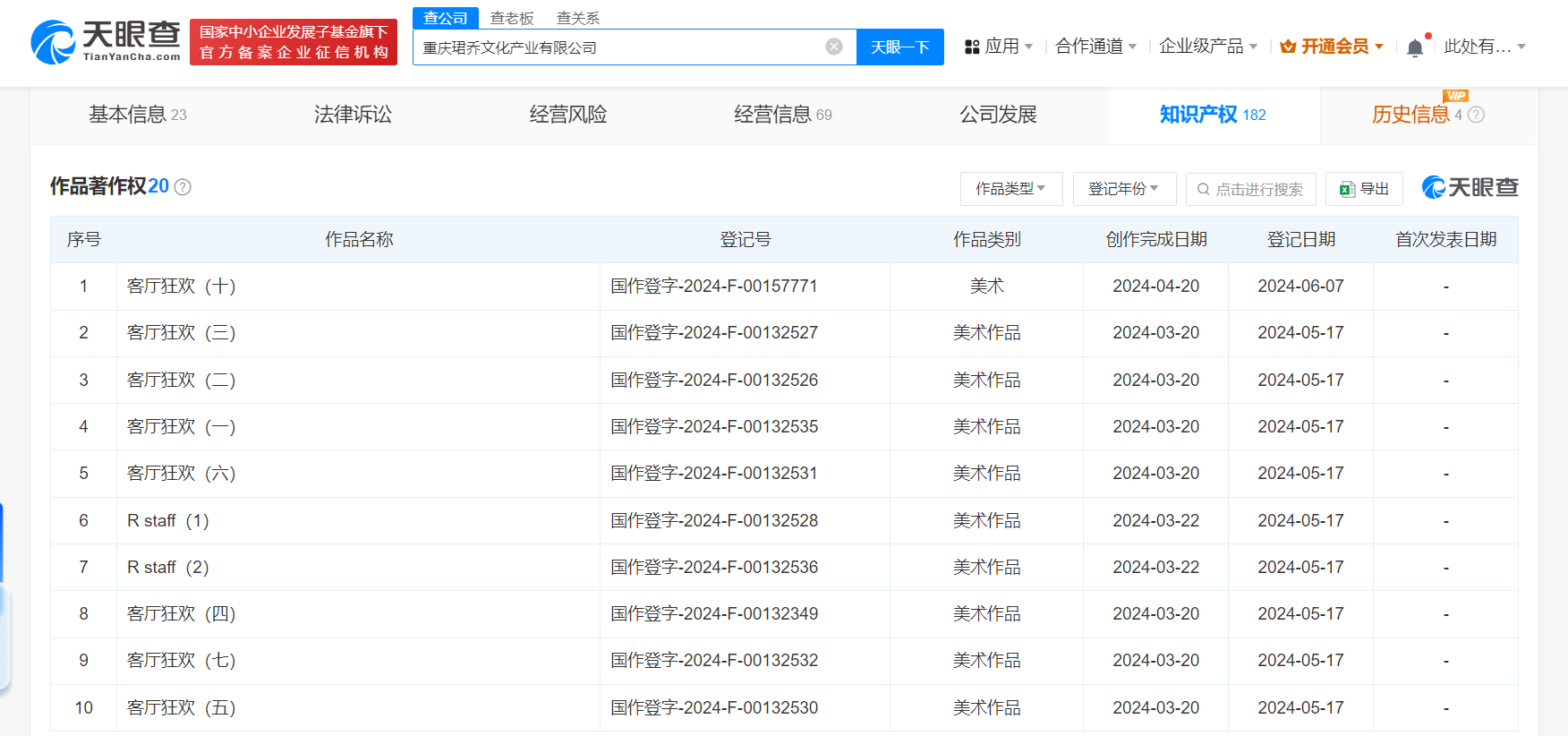The height and width of the screenshot is (736, 1568).
Task: Click work name 客厅狂欢（十）
Action: [x=182, y=286]
